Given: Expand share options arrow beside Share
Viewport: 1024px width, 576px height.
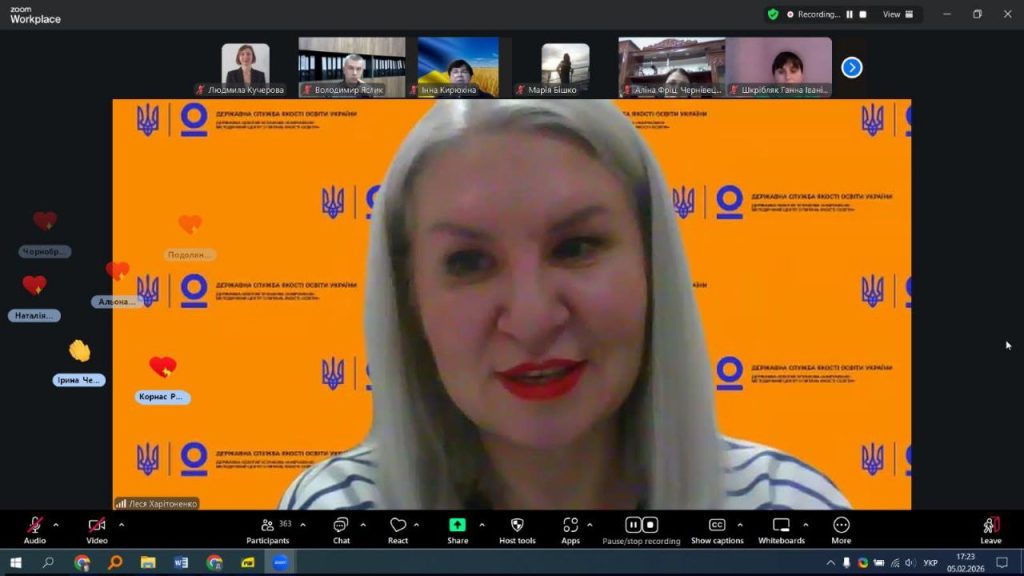Looking at the screenshot, I should click(481, 525).
